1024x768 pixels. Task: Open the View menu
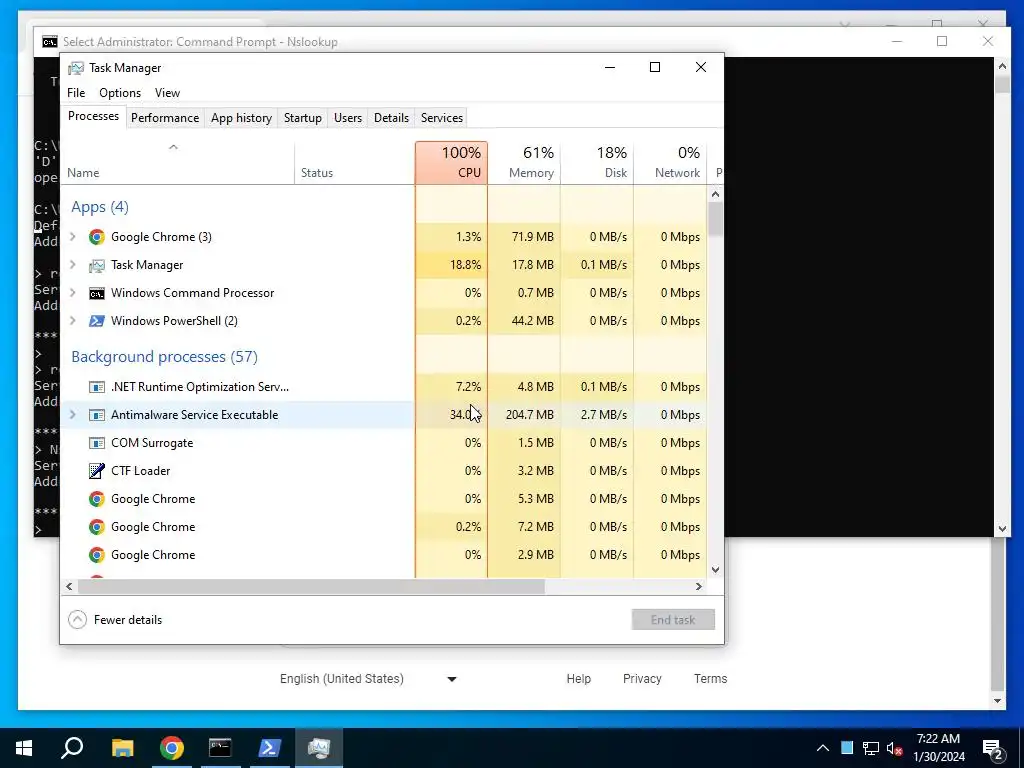pos(167,93)
